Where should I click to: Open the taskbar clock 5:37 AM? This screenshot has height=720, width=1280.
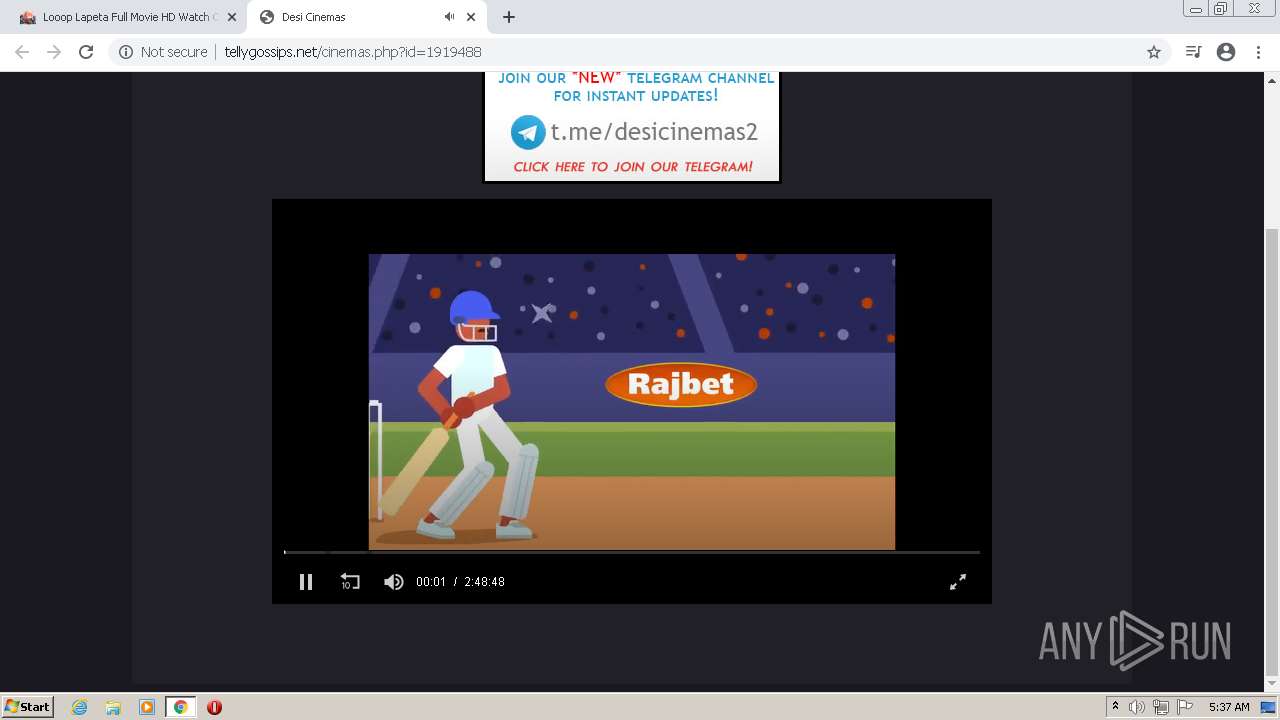click(1229, 707)
